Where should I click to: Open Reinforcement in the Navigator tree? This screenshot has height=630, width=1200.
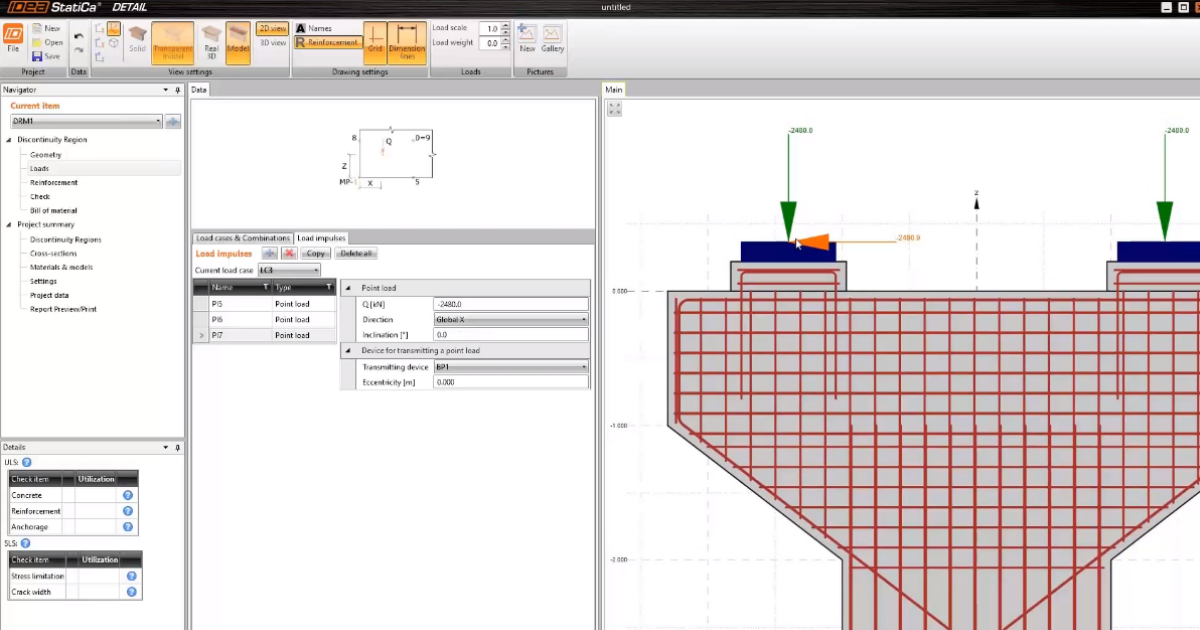(x=53, y=183)
